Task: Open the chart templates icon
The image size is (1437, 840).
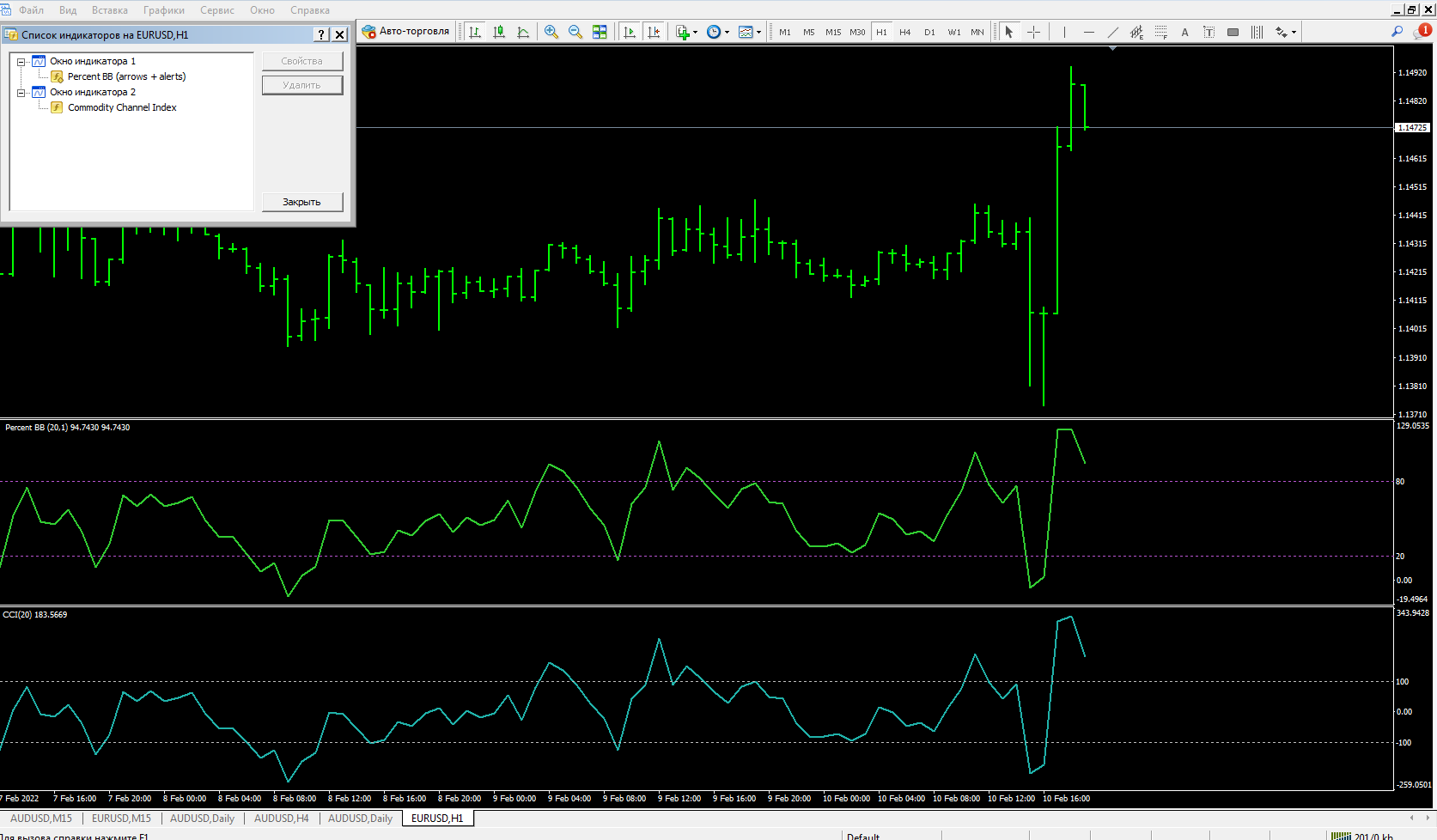Action: pyautogui.click(x=746, y=32)
